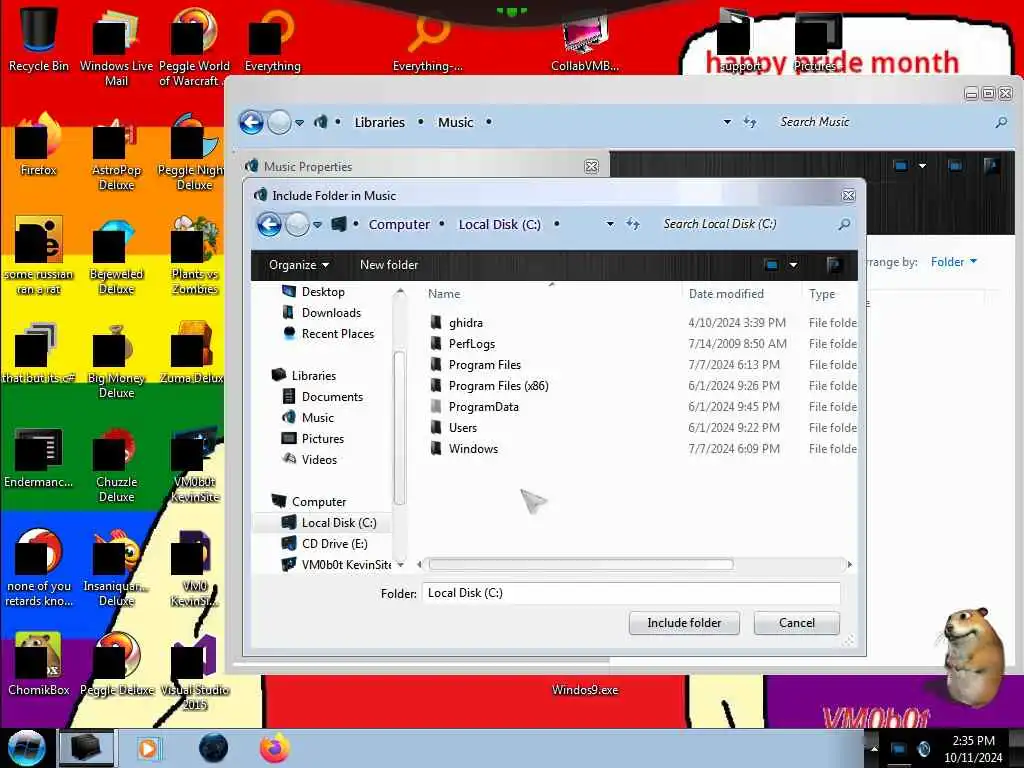Click back arrow in Include Folder dialog

pos(269,224)
